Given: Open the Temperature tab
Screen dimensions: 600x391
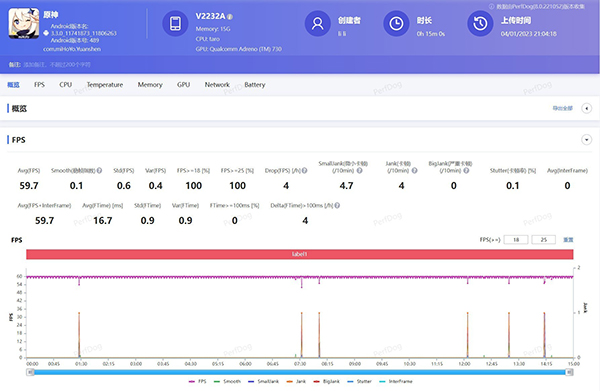Looking at the screenshot, I should 105,85.
